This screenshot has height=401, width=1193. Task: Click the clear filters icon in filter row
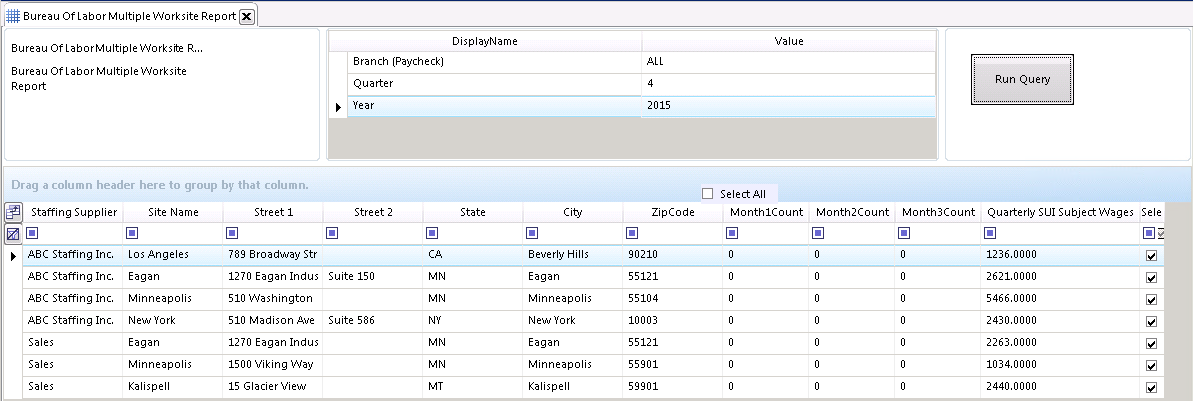pyautogui.click(x=13, y=234)
